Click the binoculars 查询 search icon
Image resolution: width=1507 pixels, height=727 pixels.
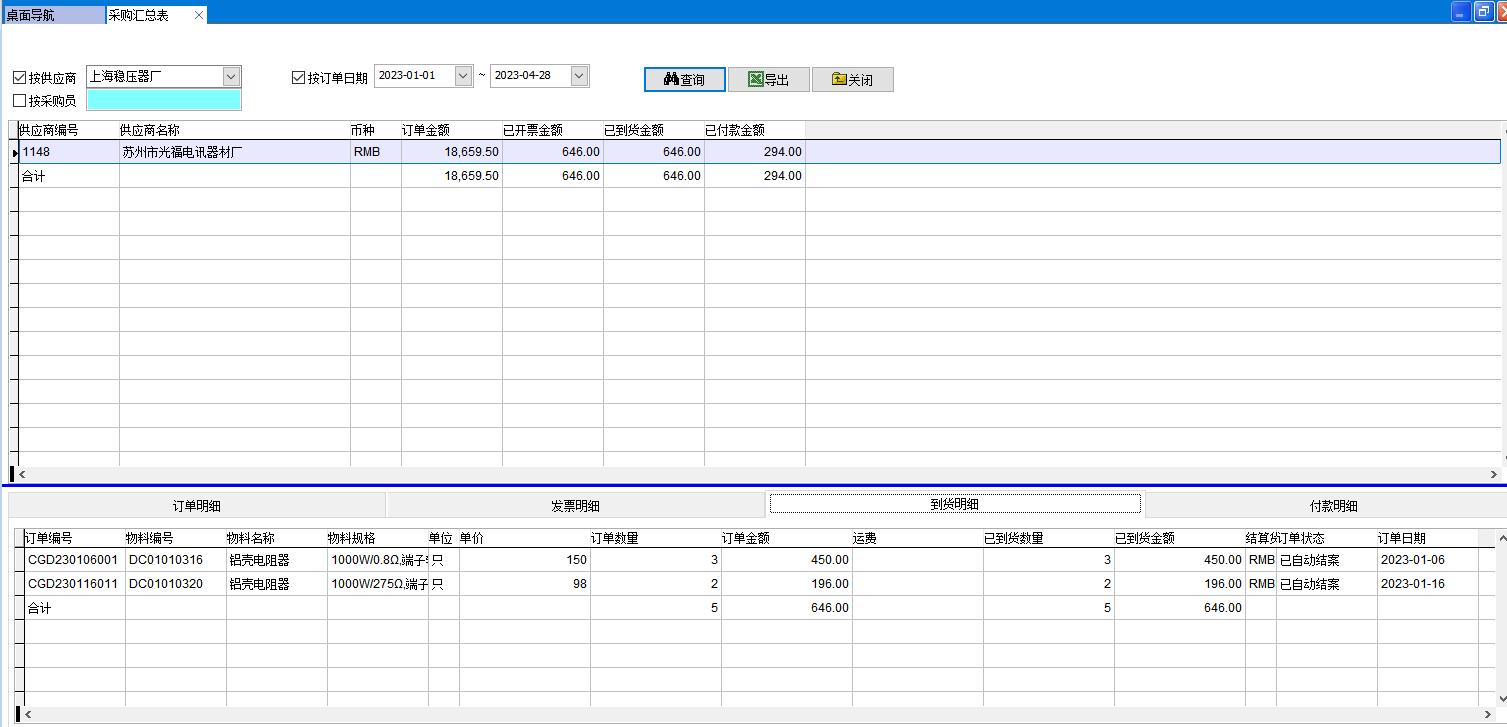(x=671, y=80)
